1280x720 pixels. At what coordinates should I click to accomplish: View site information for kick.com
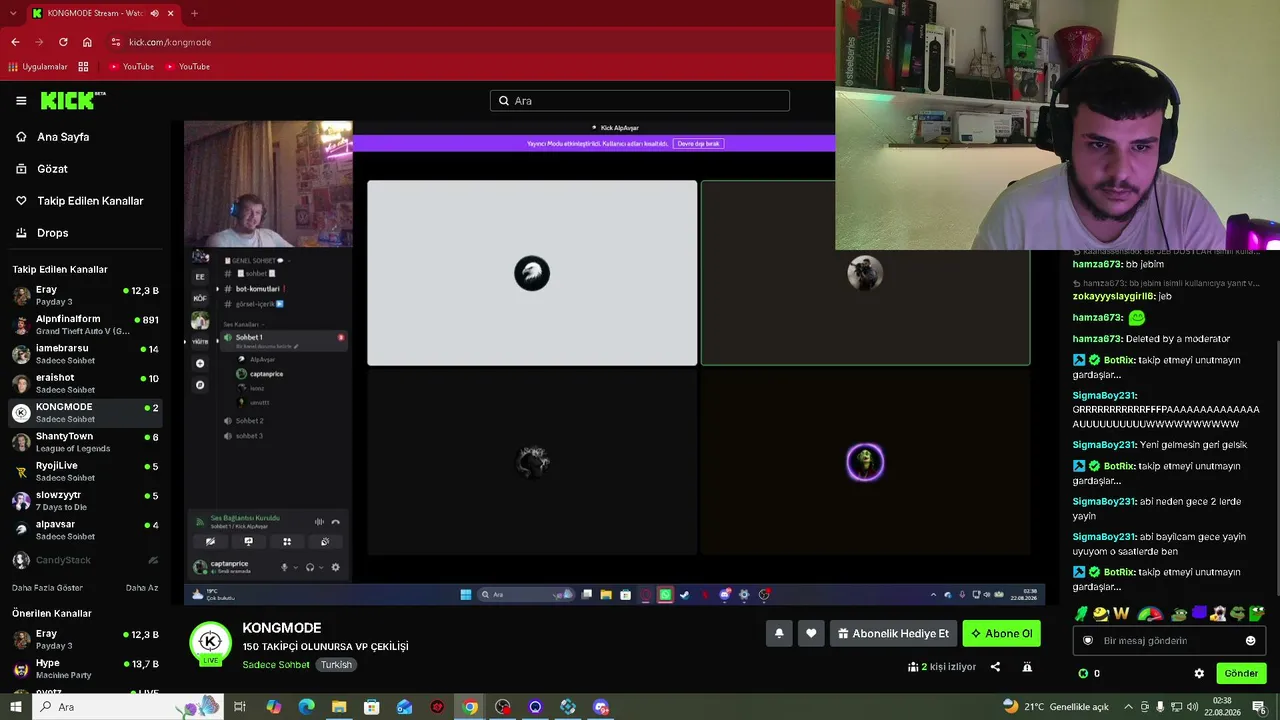(x=116, y=42)
